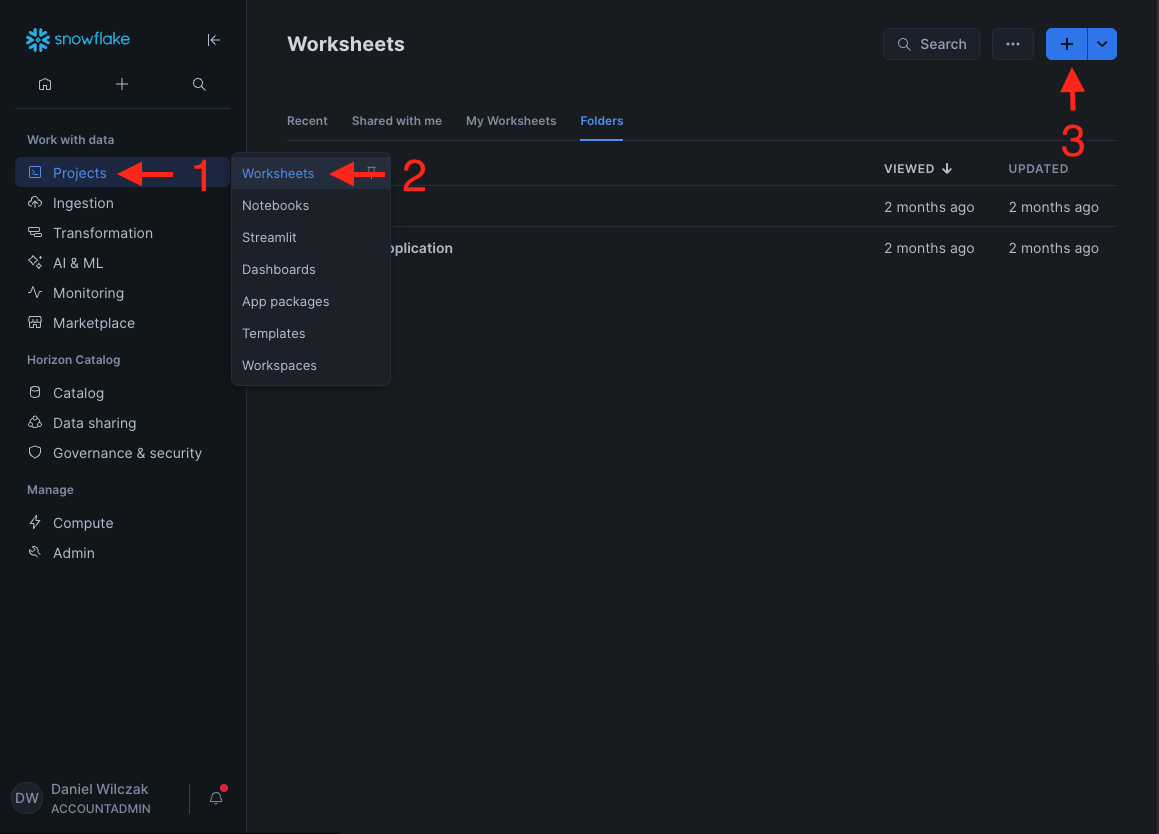Click the three-dots more options button

(1012, 44)
